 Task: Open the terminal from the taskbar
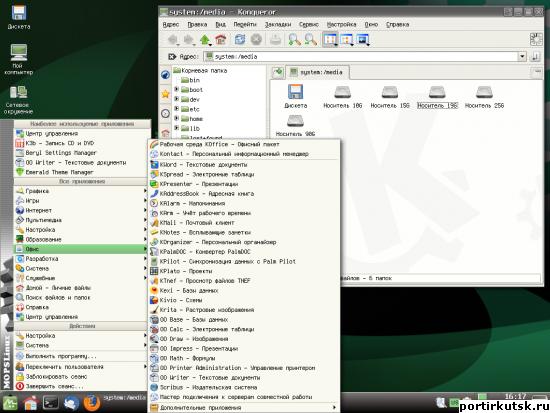coord(51,403)
